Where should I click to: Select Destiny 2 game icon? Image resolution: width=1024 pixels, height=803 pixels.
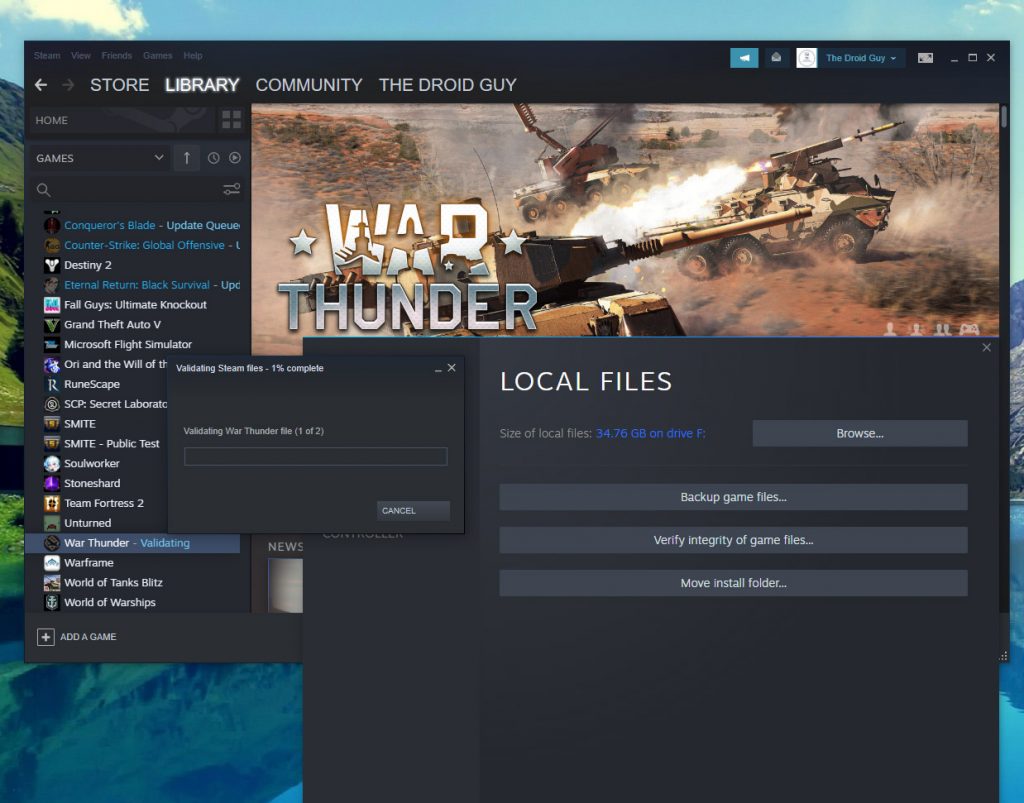coord(52,265)
